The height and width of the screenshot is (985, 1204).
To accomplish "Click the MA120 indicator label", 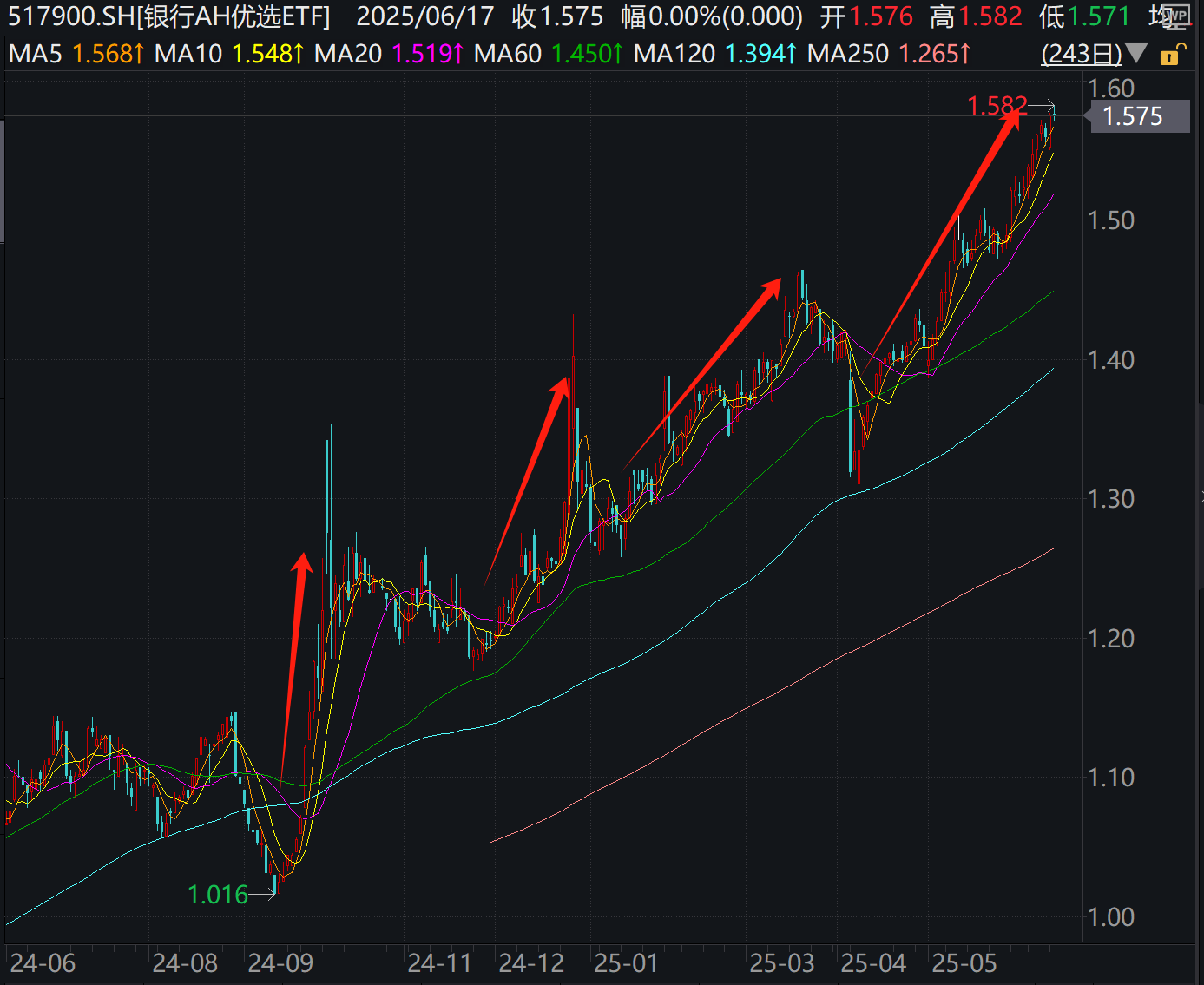I will coord(674,54).
